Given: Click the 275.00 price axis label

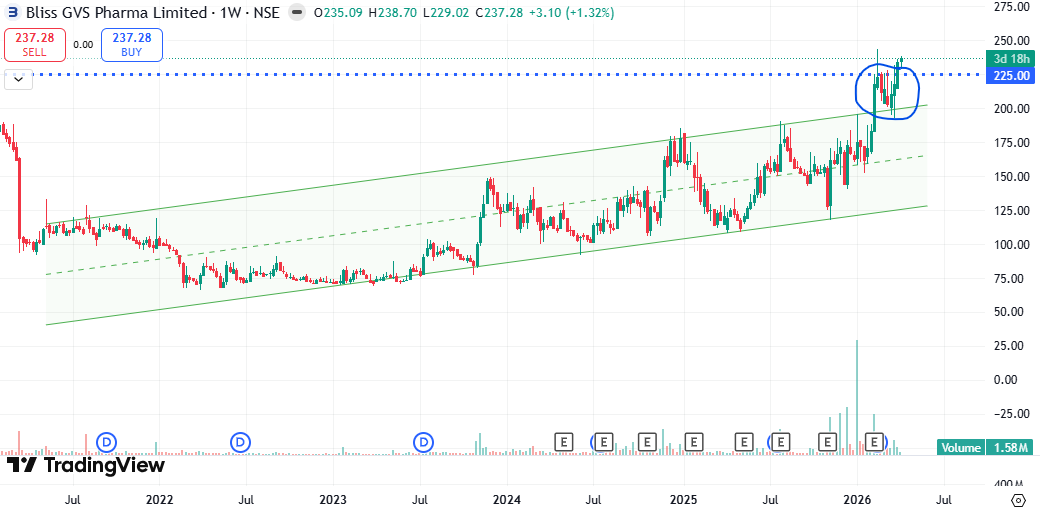Looking at the screenshot, I should [x=1011, y=7].
